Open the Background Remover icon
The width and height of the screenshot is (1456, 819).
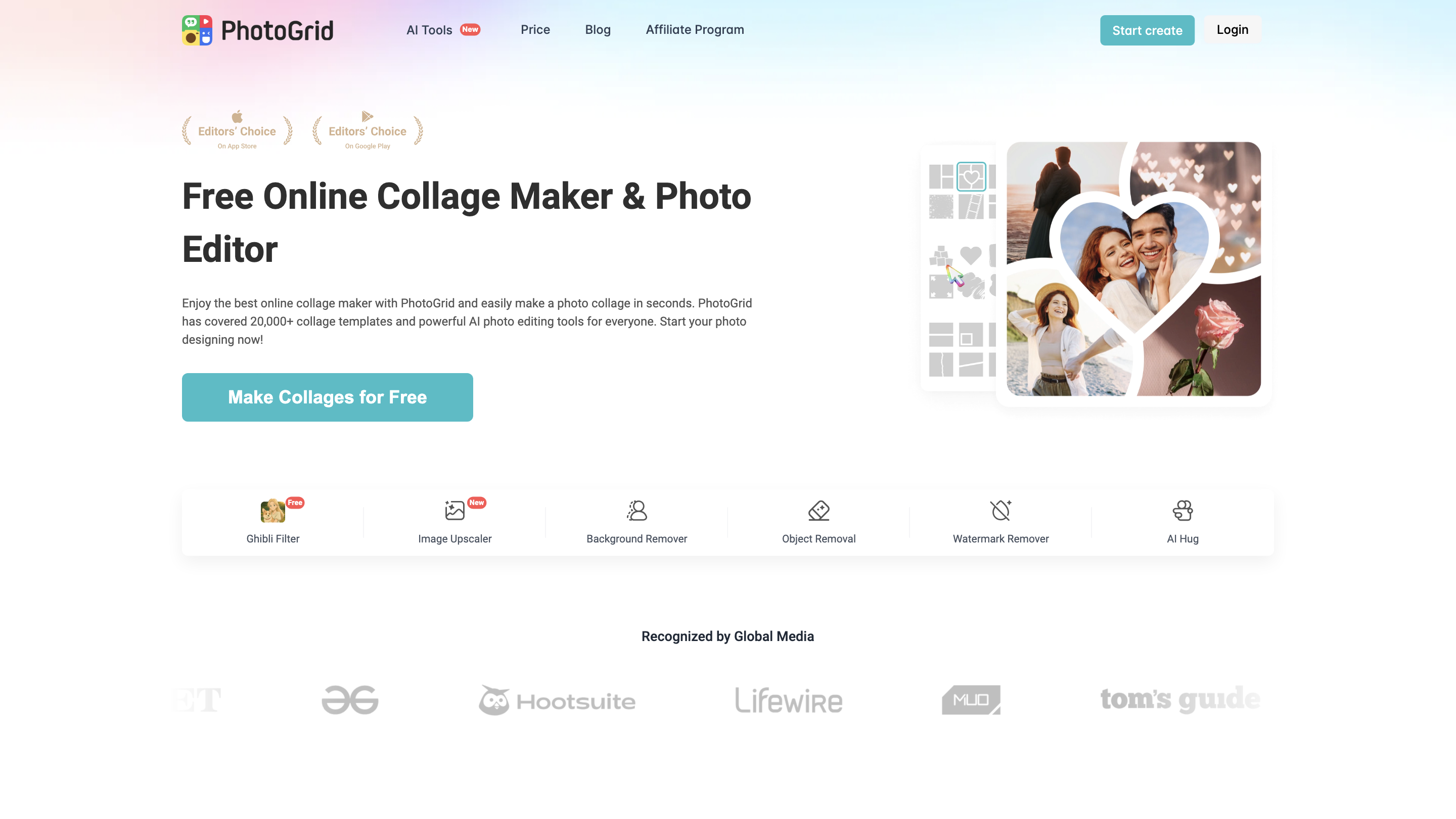coord(637,511)
